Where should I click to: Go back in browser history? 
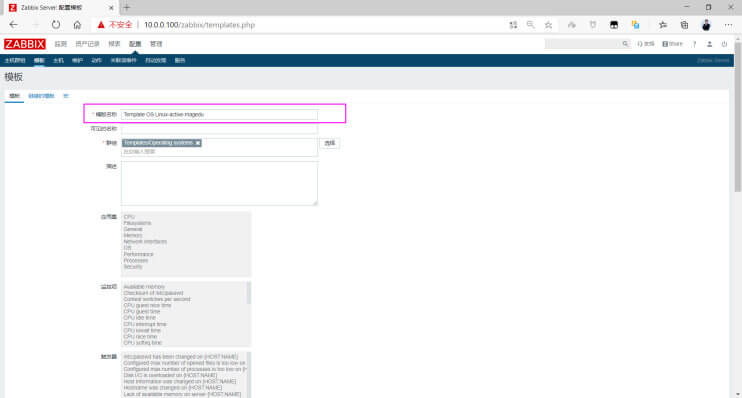[13, 25]
